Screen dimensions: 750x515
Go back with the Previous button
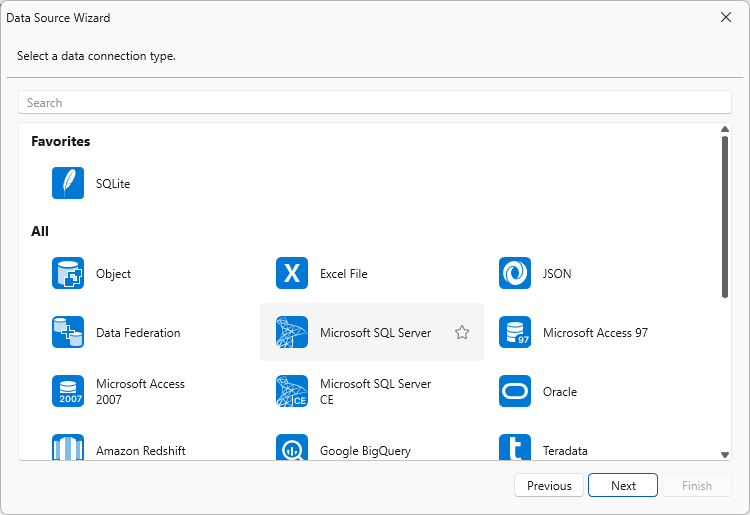(x=549, y=485)
